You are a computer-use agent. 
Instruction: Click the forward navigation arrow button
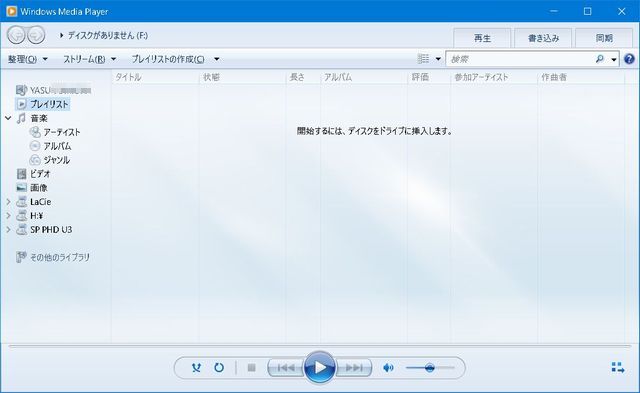[x=36, y=35]
